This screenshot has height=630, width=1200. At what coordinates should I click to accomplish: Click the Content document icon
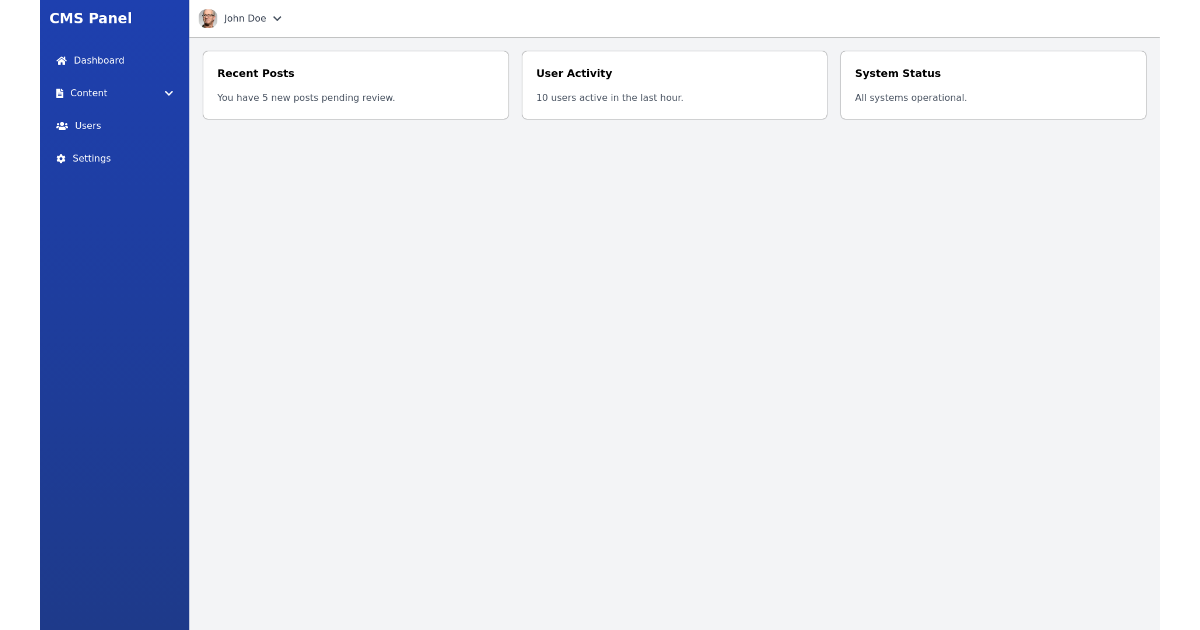click(x=60, y=93)
